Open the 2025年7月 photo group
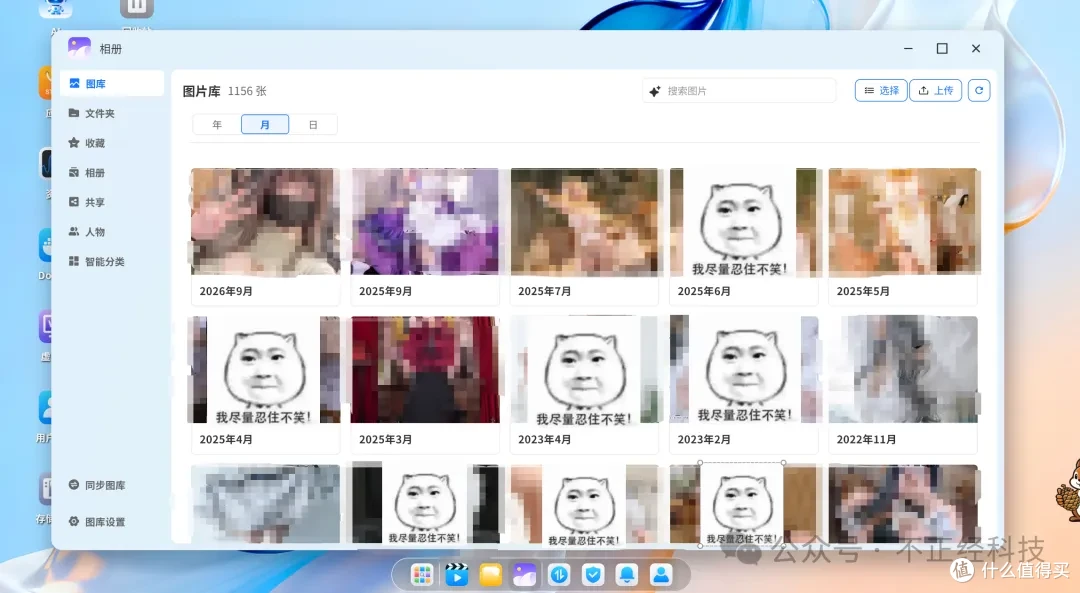The height and width of the screenshot is (593, 1080). pyautogui.click(x=584, y=236)
